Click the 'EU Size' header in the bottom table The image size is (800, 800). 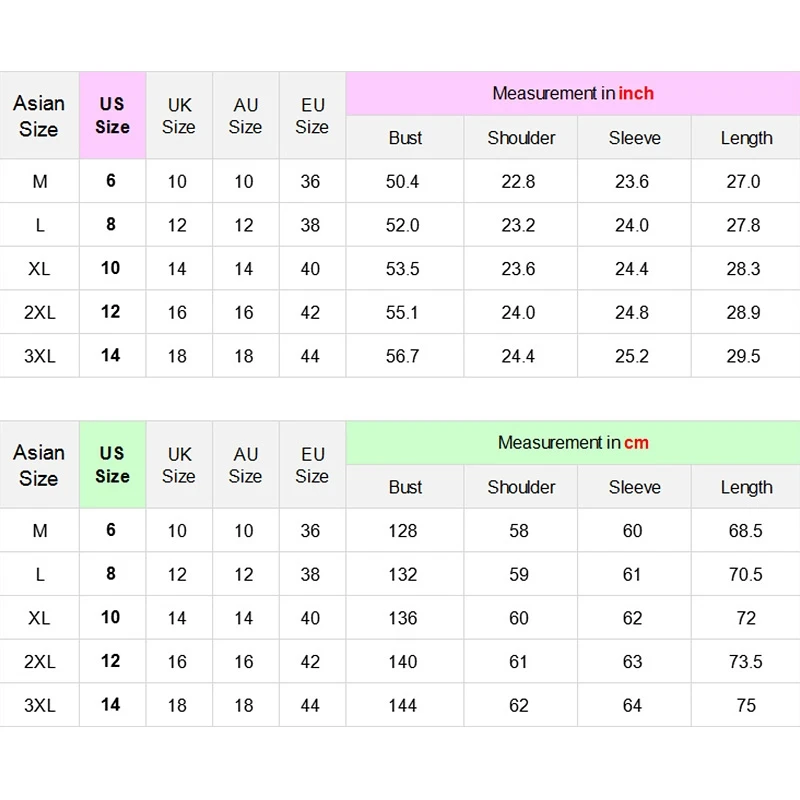[x=312, y=464]
